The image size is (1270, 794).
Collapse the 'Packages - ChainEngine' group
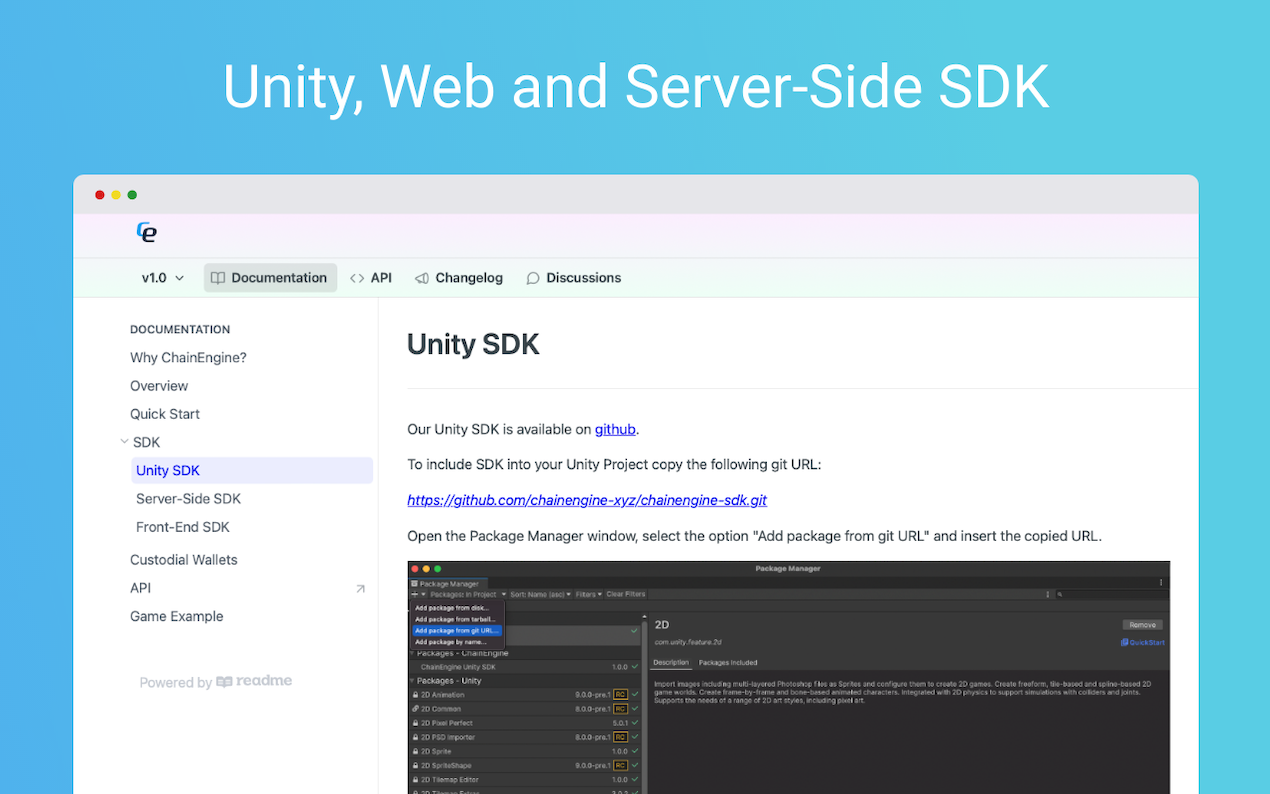413,653
